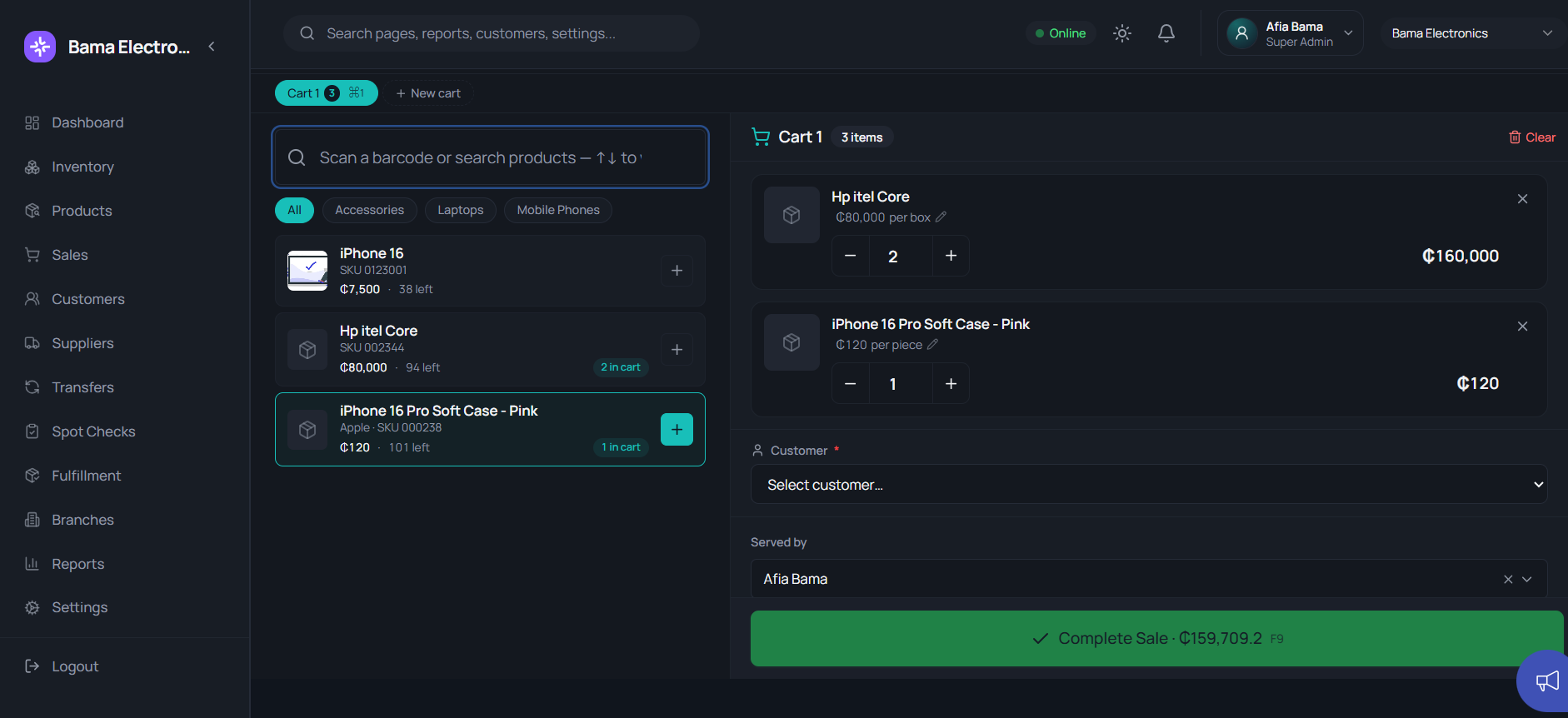The width and height of the screenshot is (1568, 718).
Task: Add Hp itel Core from product list
Action: coord(677,350)
